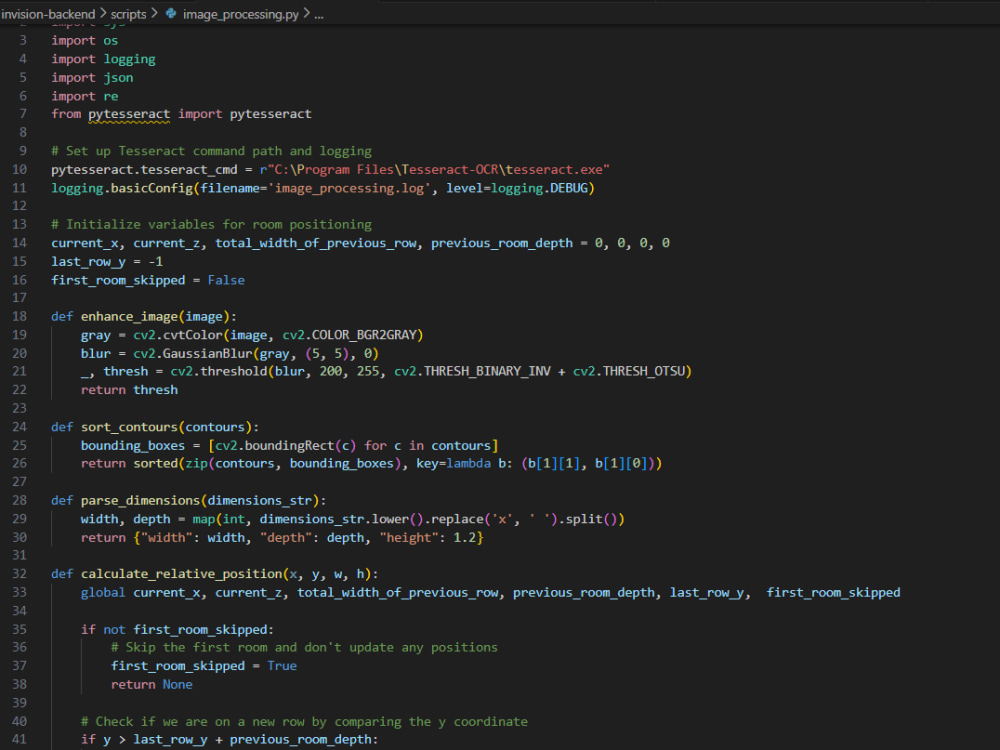The height and width of the screenshot is (750, 1000).
Task: Click the 'key=lambda b:' argument
Action: point(464,463)
